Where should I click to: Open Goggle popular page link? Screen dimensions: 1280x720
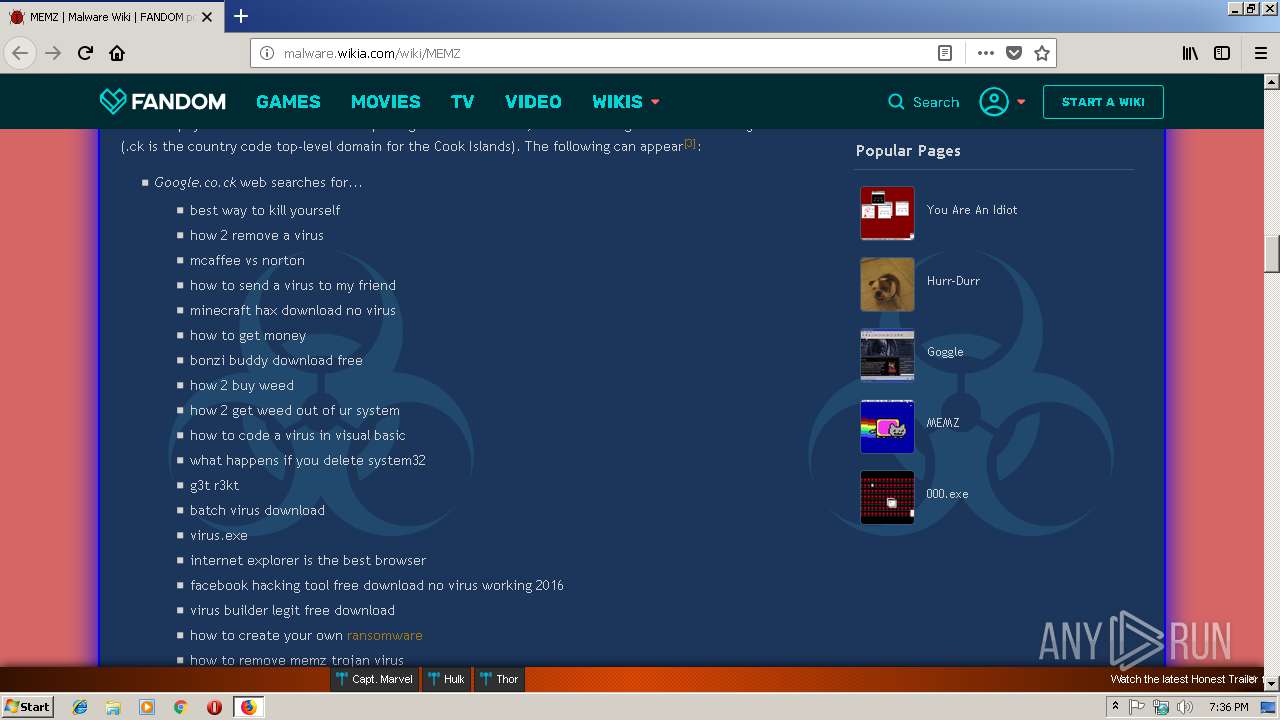click(x=945, y=352)
